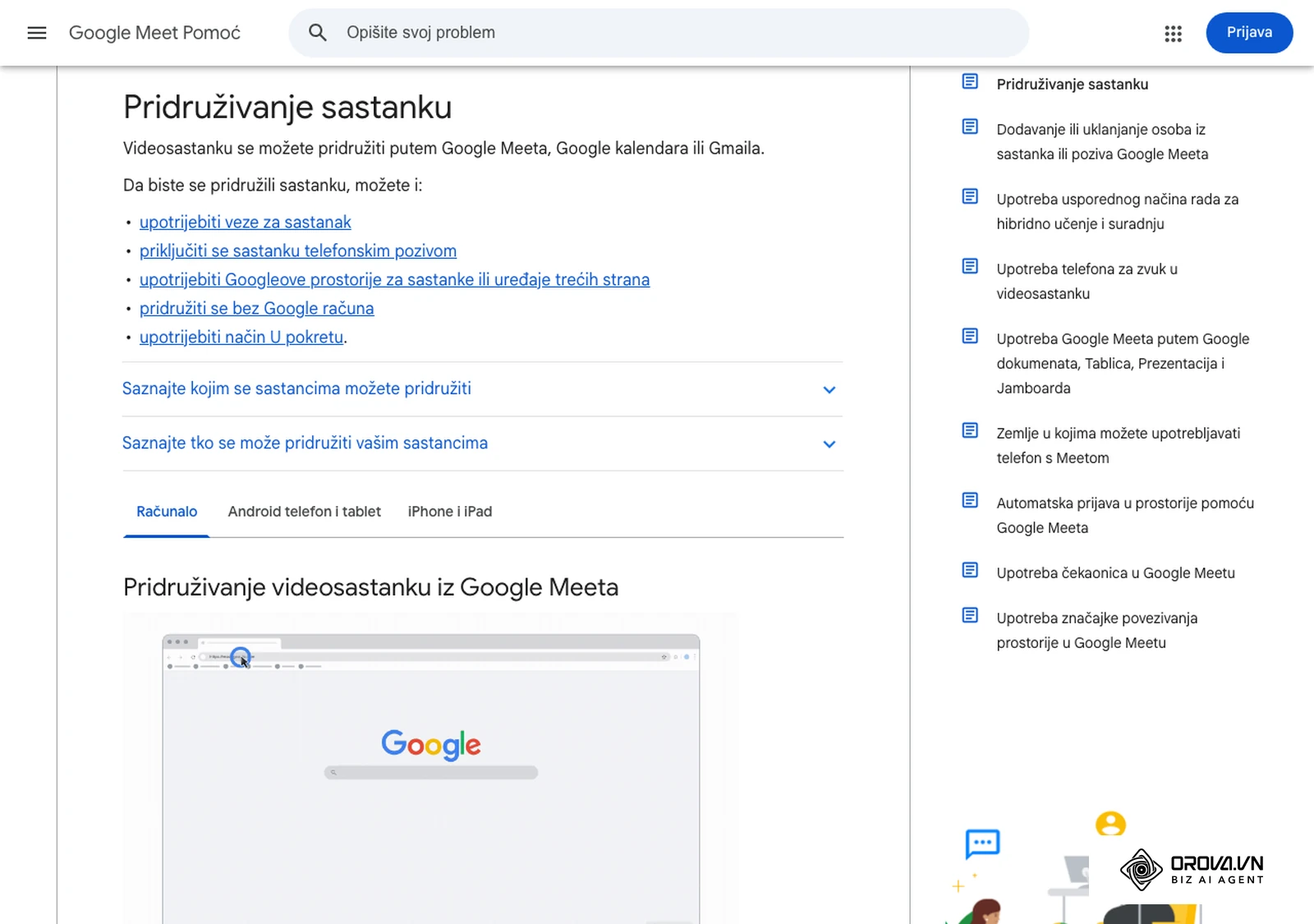
Task: Open the Google apps grid
Action: coord(1173,34)
